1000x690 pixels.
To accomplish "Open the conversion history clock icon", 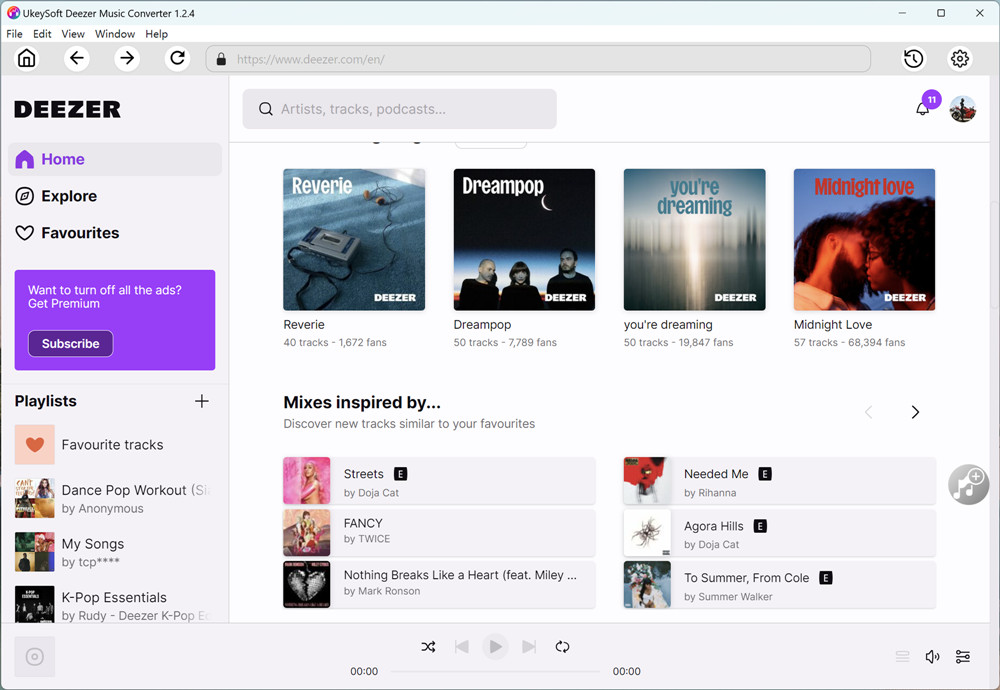I will [913, 59].
